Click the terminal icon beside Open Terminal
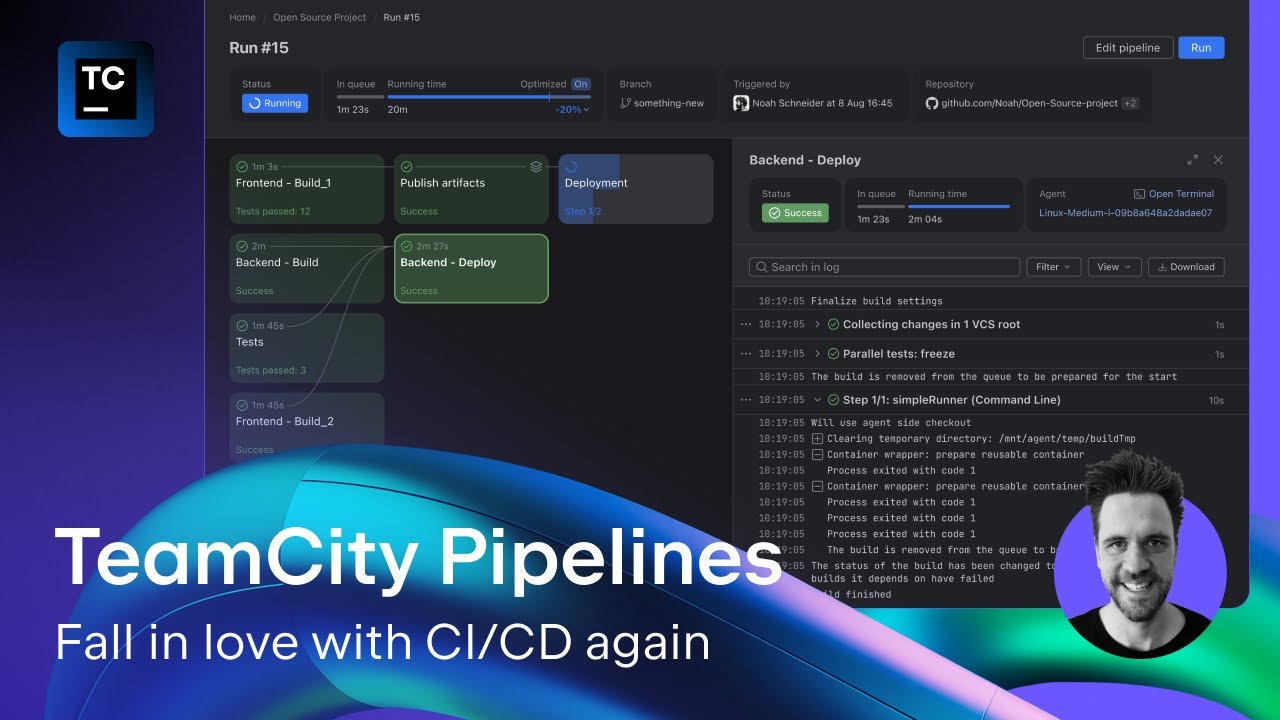This screenshot has height=720, width=1280. [1139, 194]
